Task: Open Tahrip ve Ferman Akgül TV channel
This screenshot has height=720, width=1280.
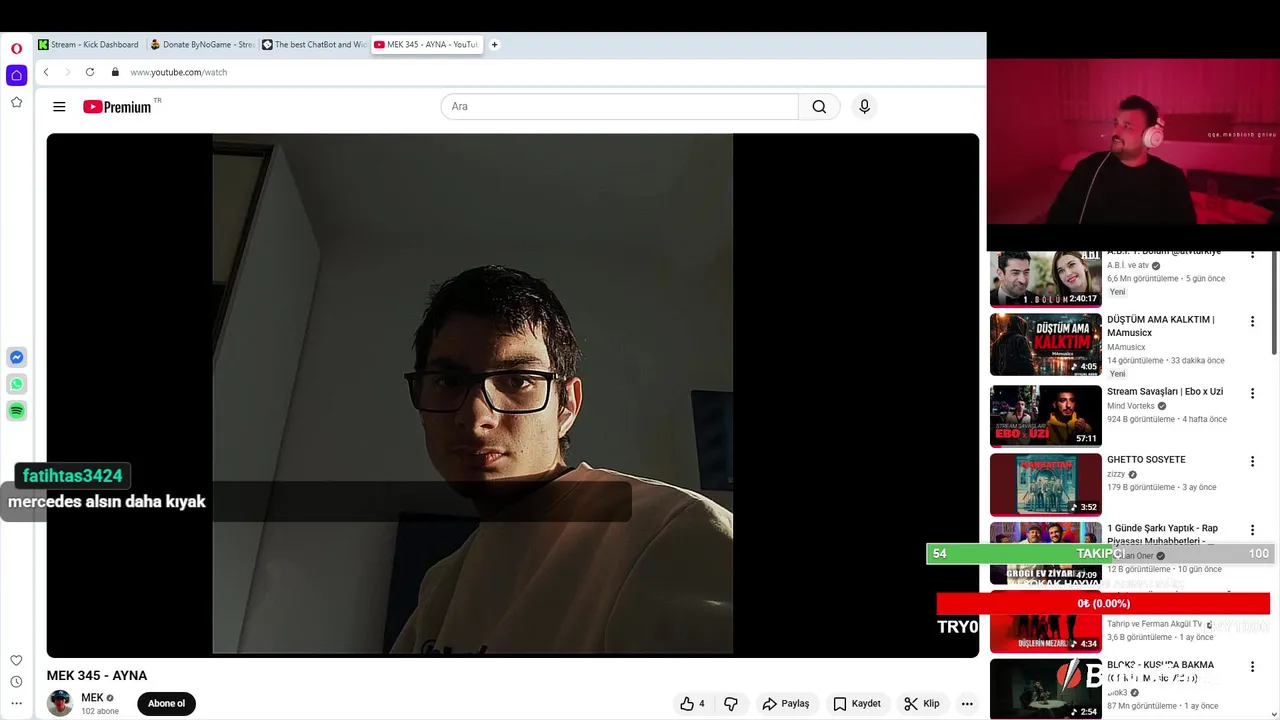Action: pos(1154,624)
